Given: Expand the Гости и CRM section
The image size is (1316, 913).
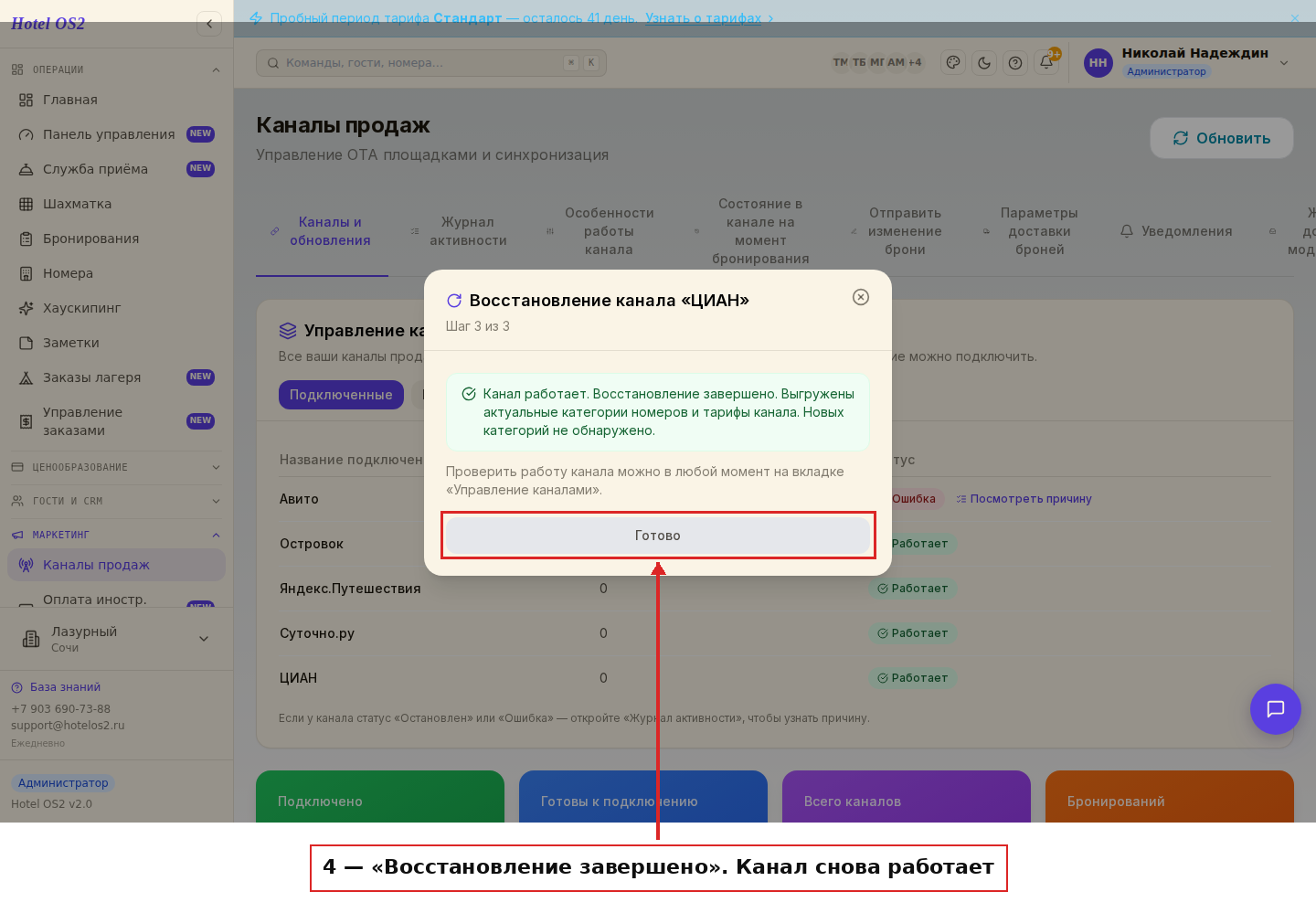Looking at the screenshot, I should [x=116, y=501].
